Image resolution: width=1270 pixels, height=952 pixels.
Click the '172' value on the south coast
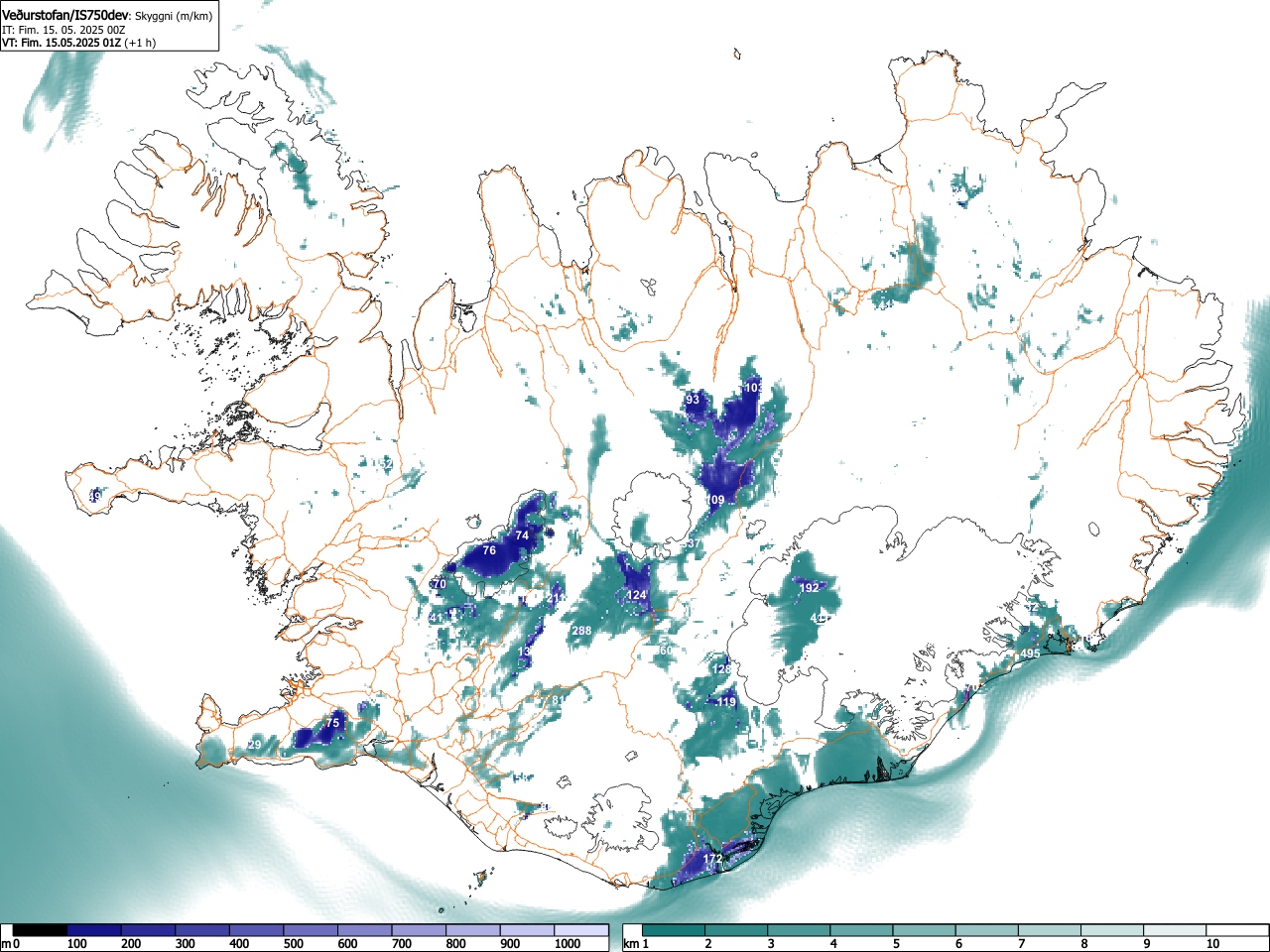[713, 859]
